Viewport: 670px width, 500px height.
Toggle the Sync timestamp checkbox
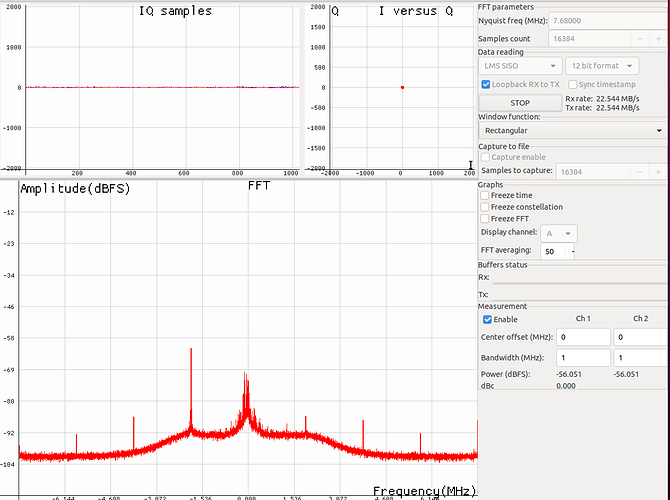point(573,84)
